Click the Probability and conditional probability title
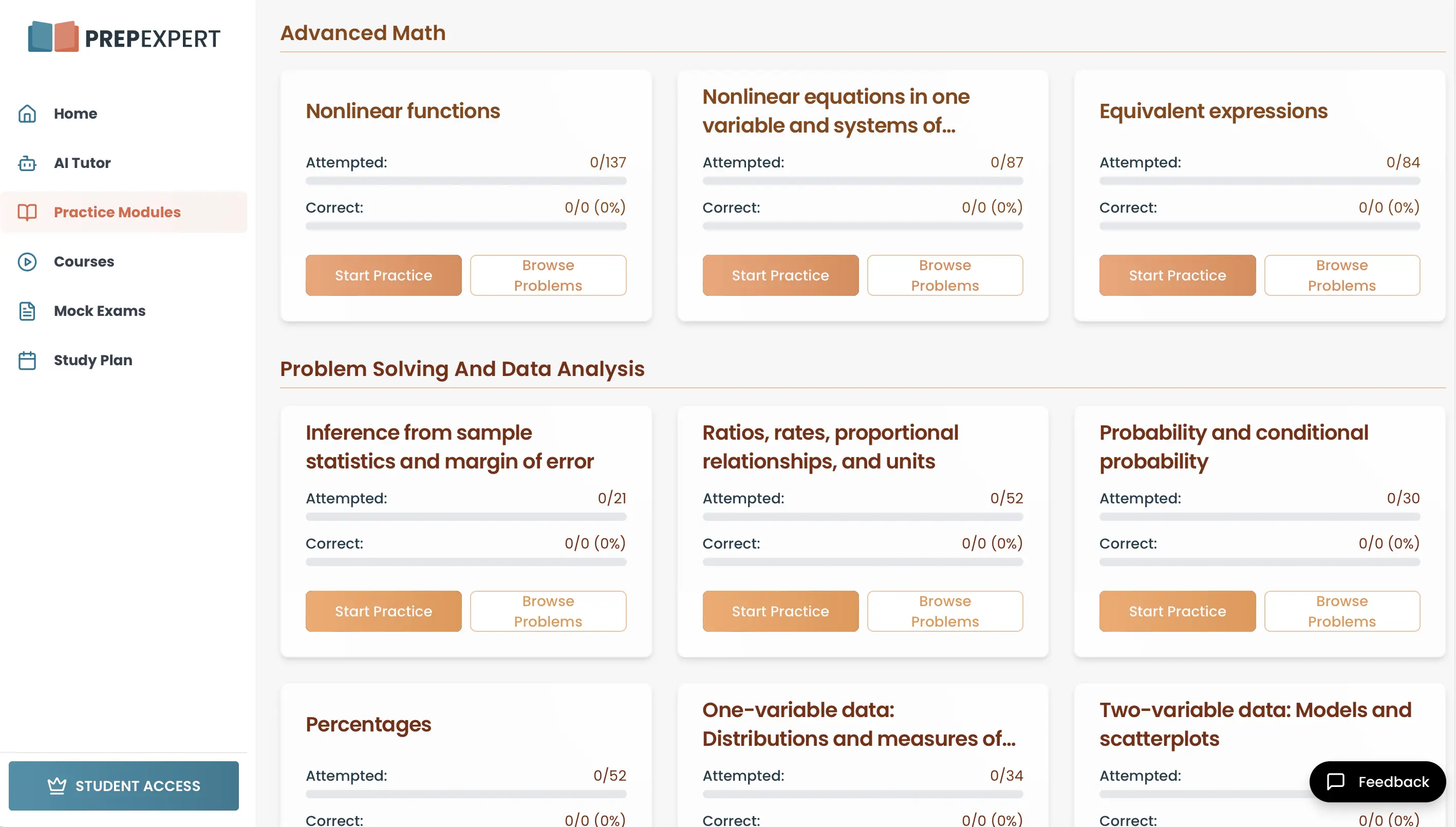The image size is (1456, 827). 1234,447
